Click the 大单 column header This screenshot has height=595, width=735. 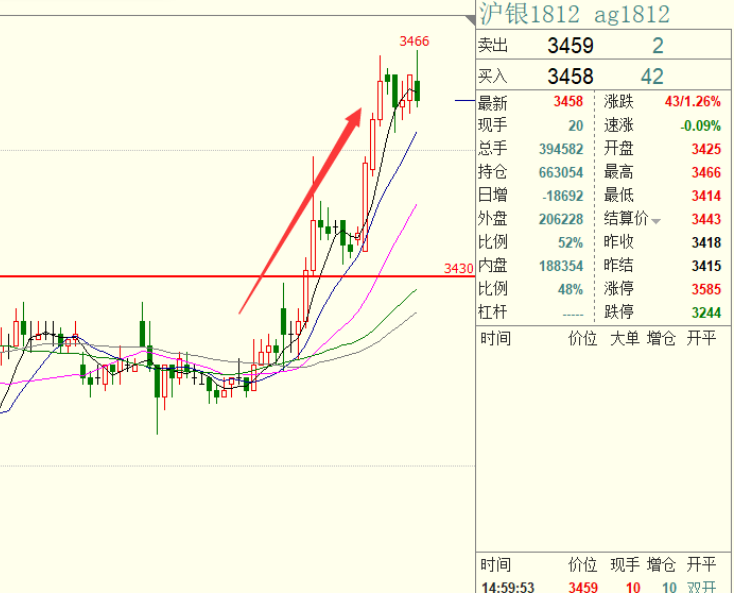(x=624, y=338)
